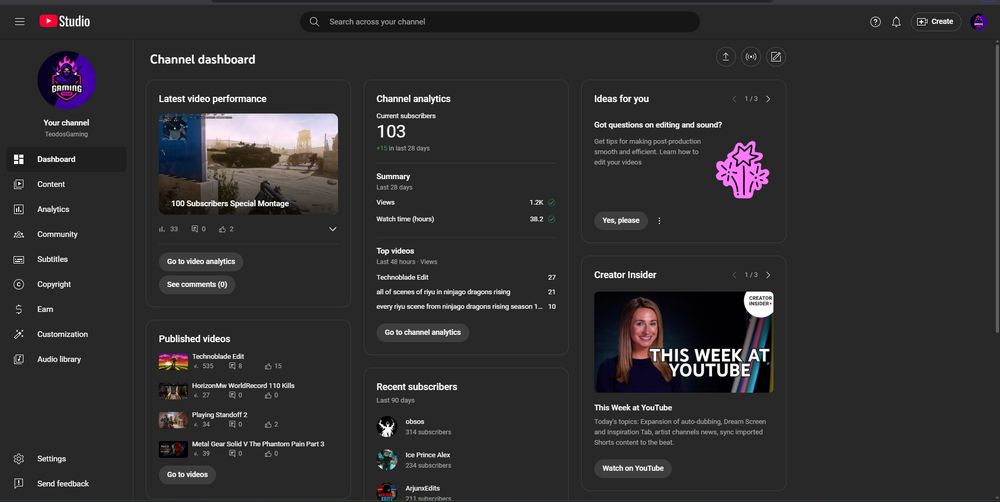Click Go to video analytics
Image resolution: width=1000 pixels, height=502 pixels.
click(201, 262)
